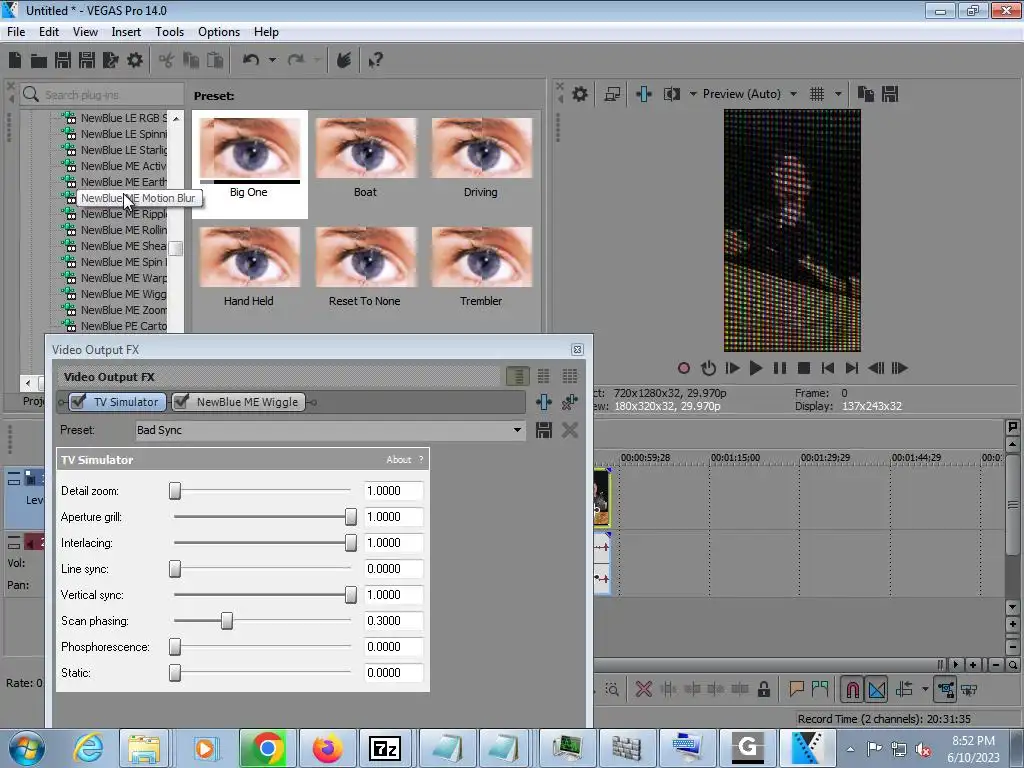Click the TV Simulator chain button
Screen dimensions: 1024x768
118,402
